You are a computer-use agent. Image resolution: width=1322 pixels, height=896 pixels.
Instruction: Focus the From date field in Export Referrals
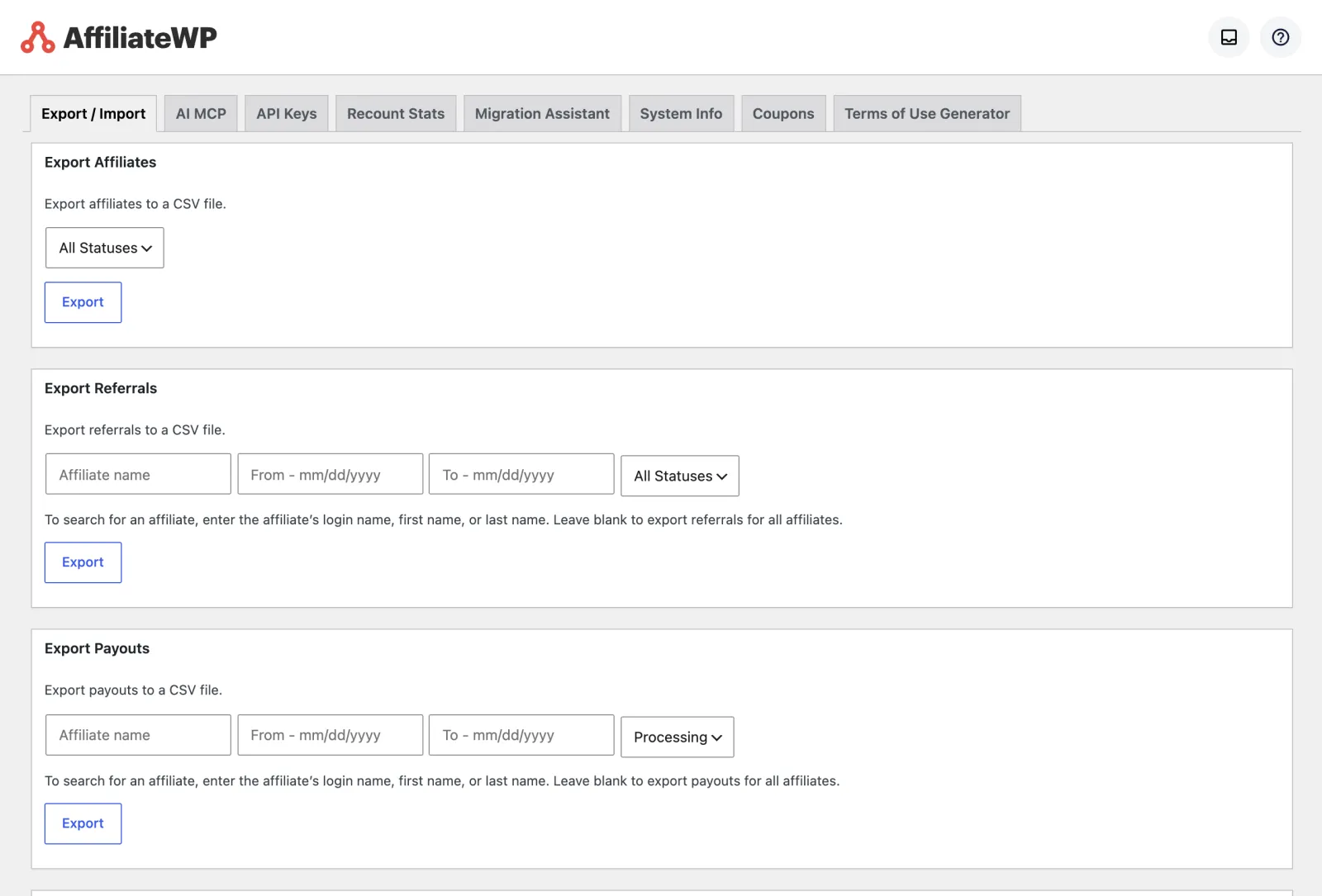coord(330,474)
